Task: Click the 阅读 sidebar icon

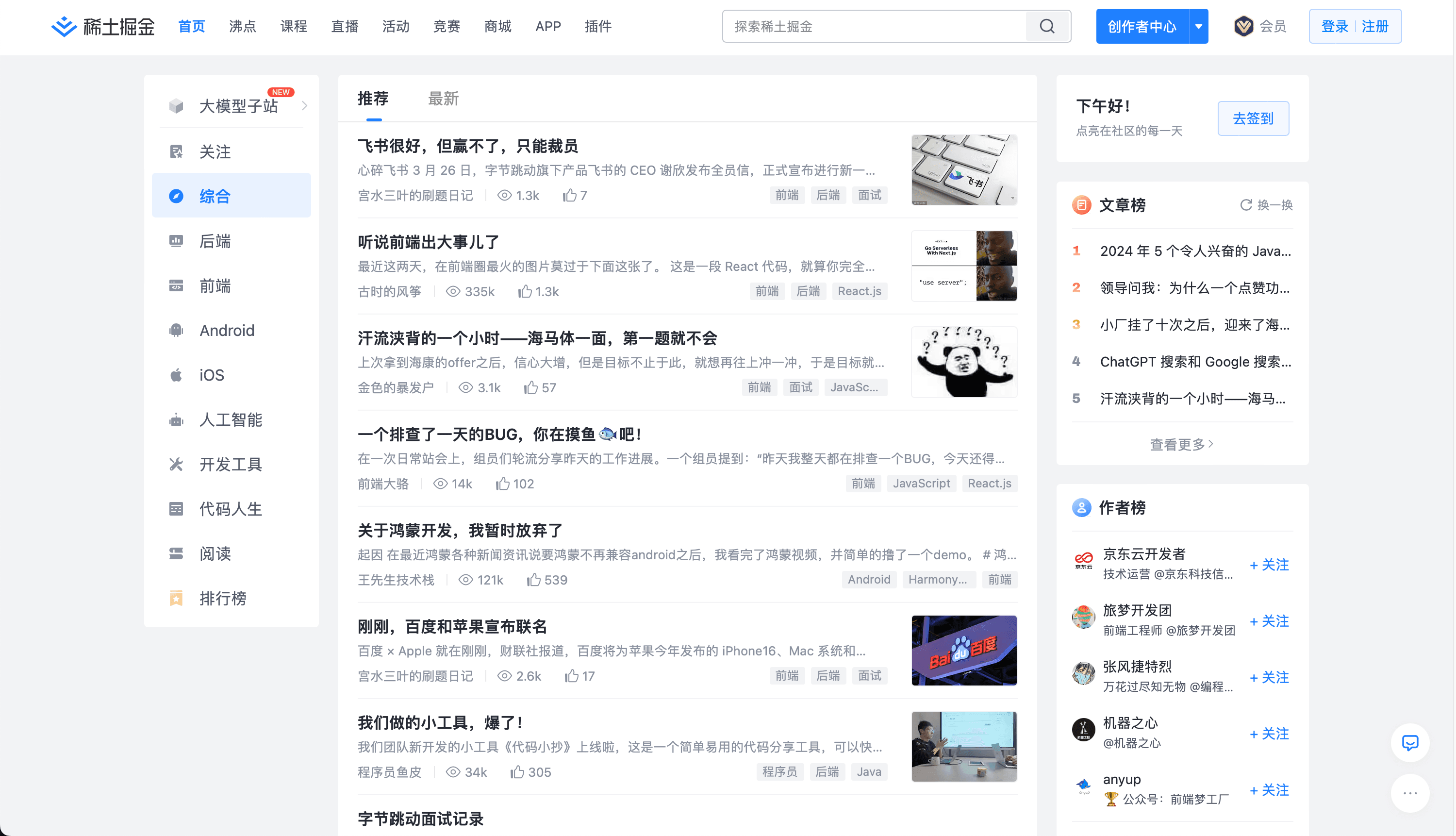Action: 176,553
